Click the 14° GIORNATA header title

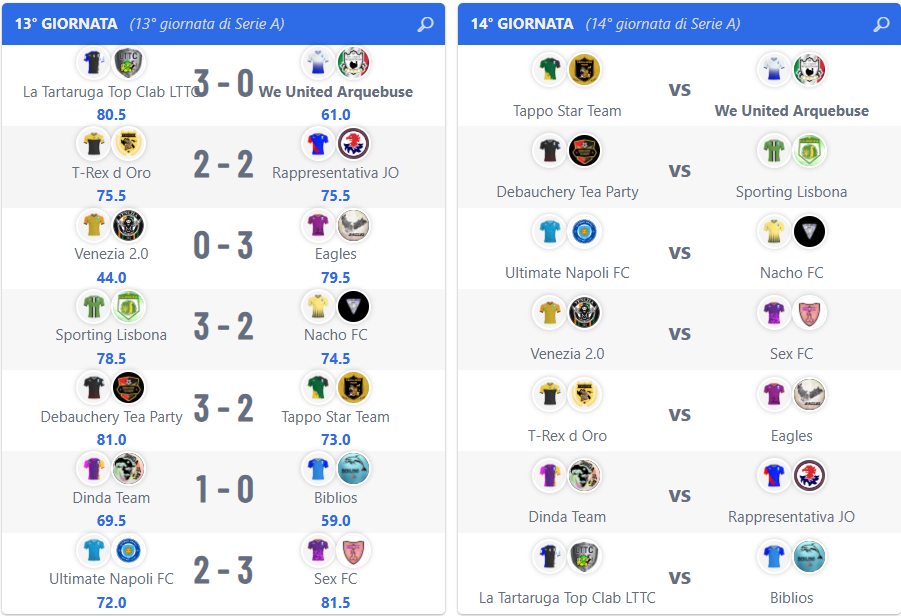tap(522, 24)
